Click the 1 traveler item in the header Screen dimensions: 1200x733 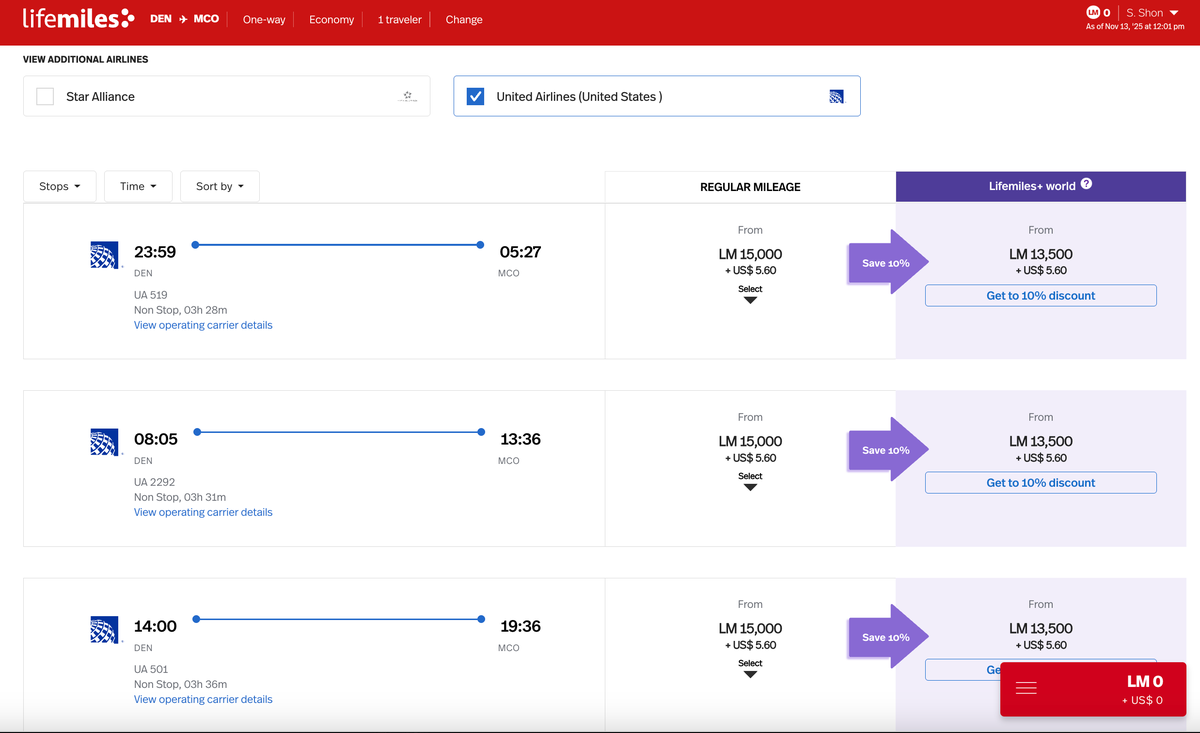tap(398, 19)
